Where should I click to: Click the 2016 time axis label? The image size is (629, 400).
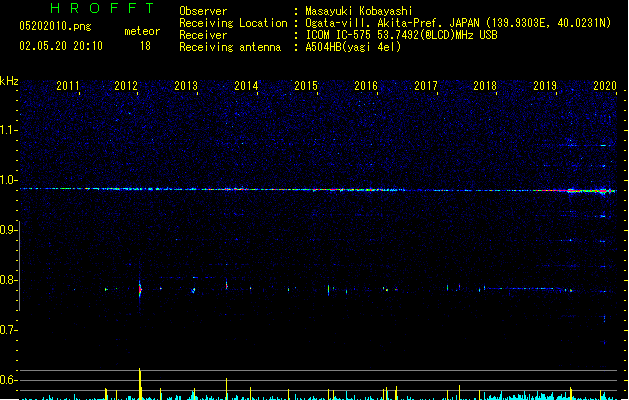366,86
